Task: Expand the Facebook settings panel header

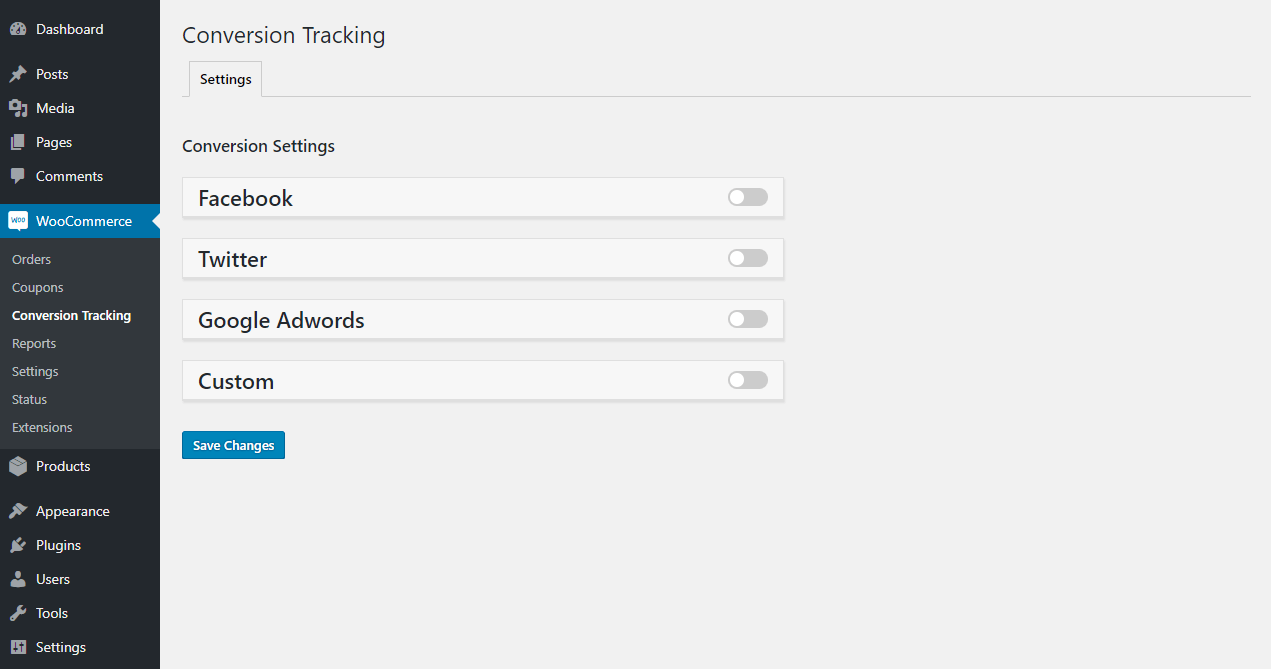Action: [483, 198]
